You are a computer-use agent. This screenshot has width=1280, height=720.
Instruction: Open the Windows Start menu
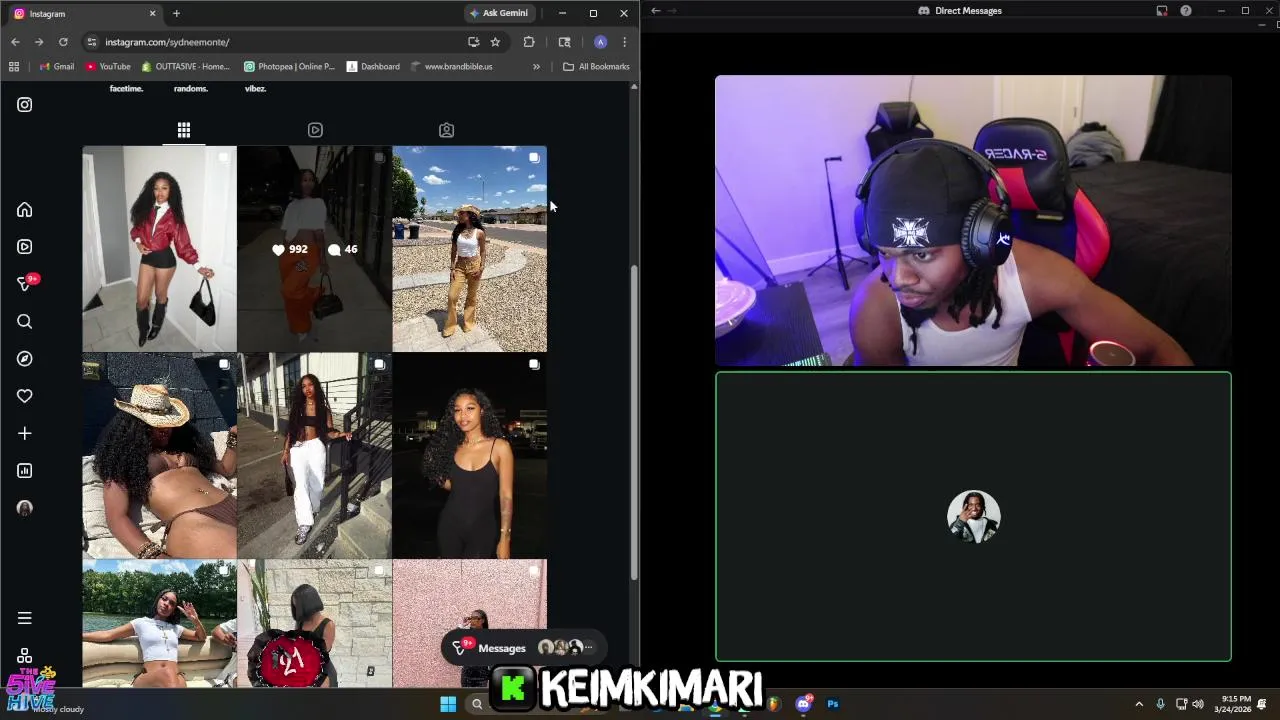tap(448, 704)
